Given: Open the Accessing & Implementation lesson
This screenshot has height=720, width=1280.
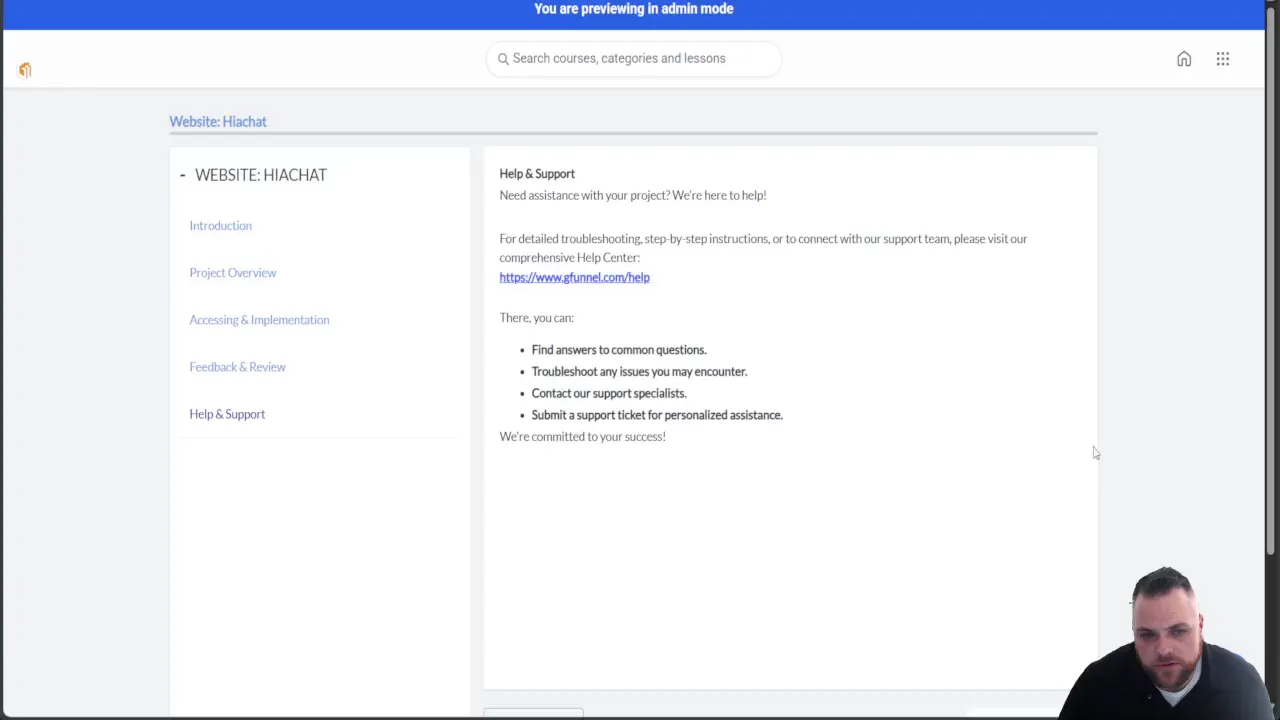Looking at the screenshot, I should (259, 319).
